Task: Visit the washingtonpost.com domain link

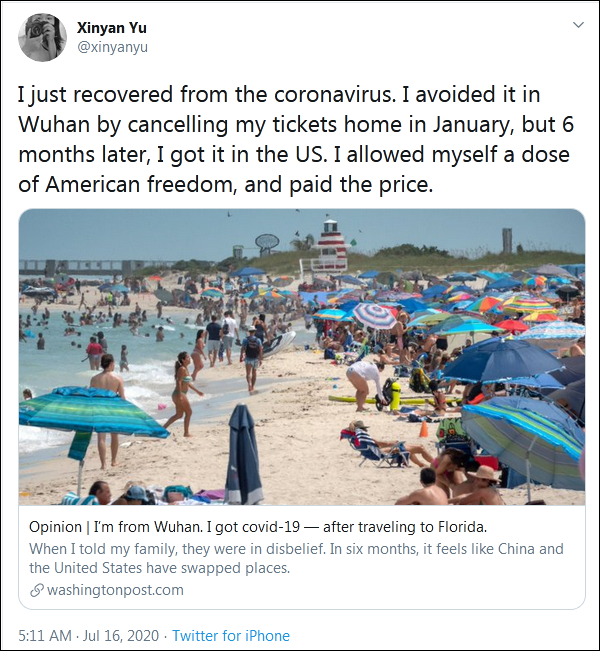Action: 115,589
